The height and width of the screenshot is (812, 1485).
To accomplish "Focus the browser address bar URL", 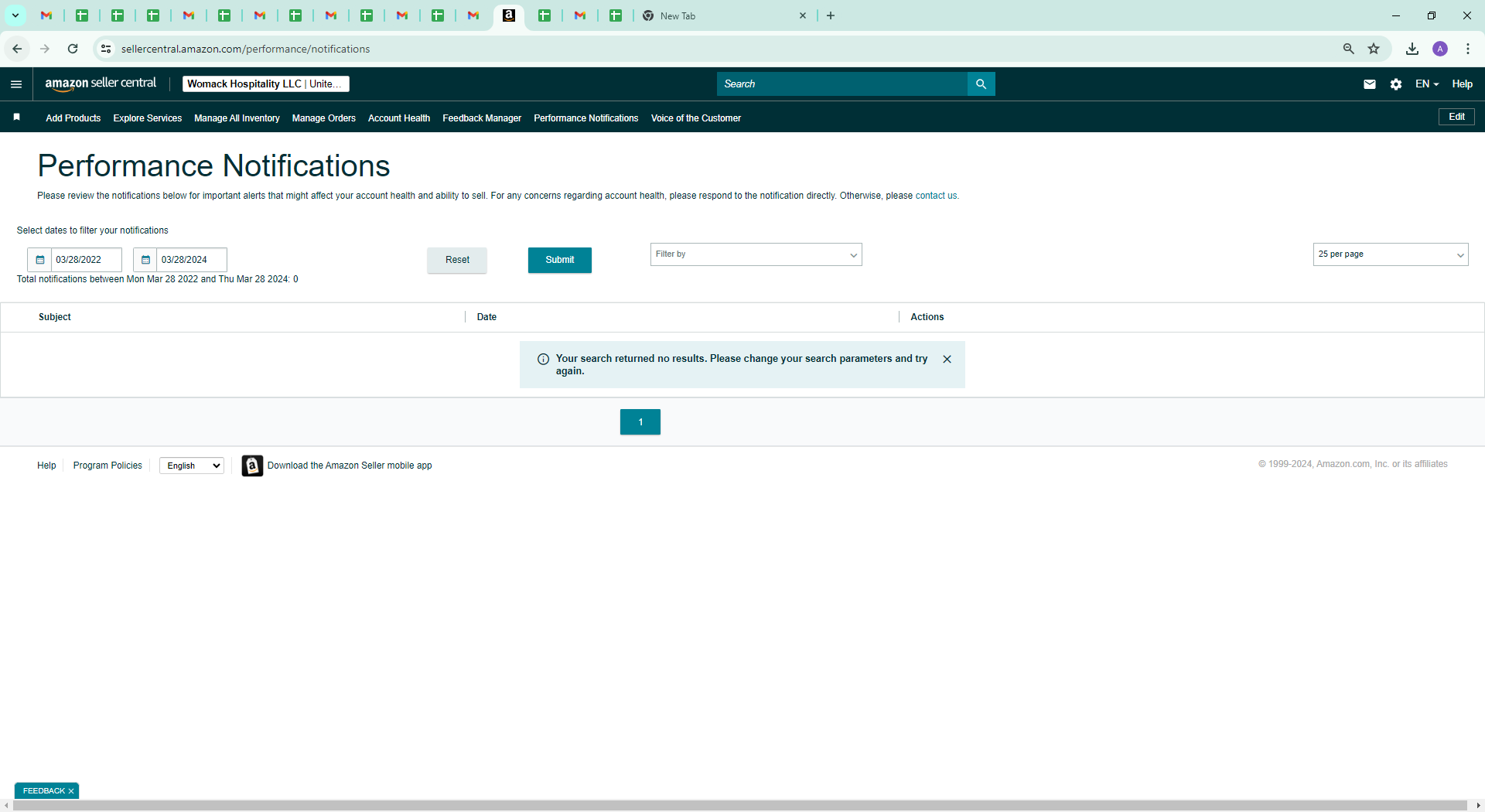I will tap(246, 49).
